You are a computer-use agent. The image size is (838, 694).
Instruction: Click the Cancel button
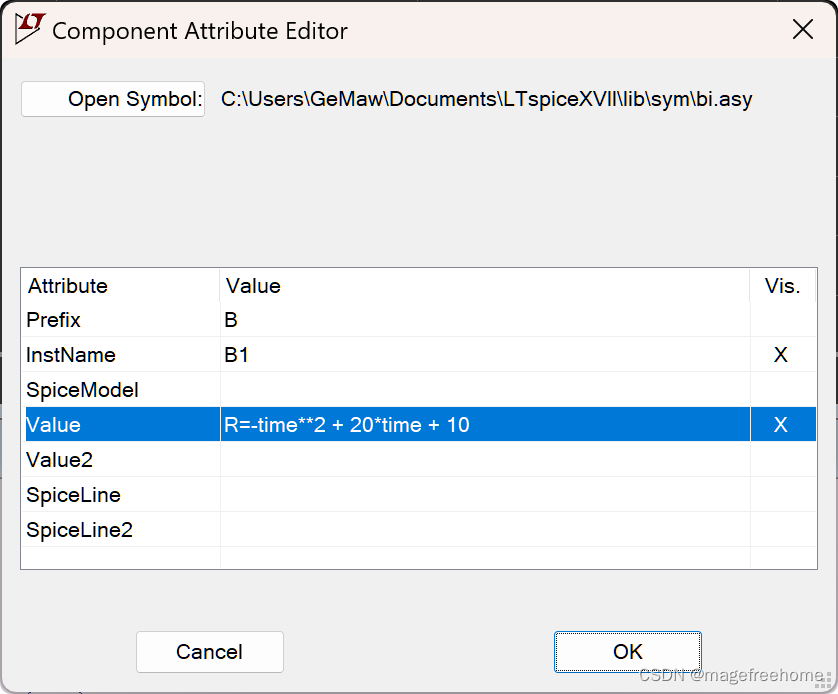click(210, 652)
